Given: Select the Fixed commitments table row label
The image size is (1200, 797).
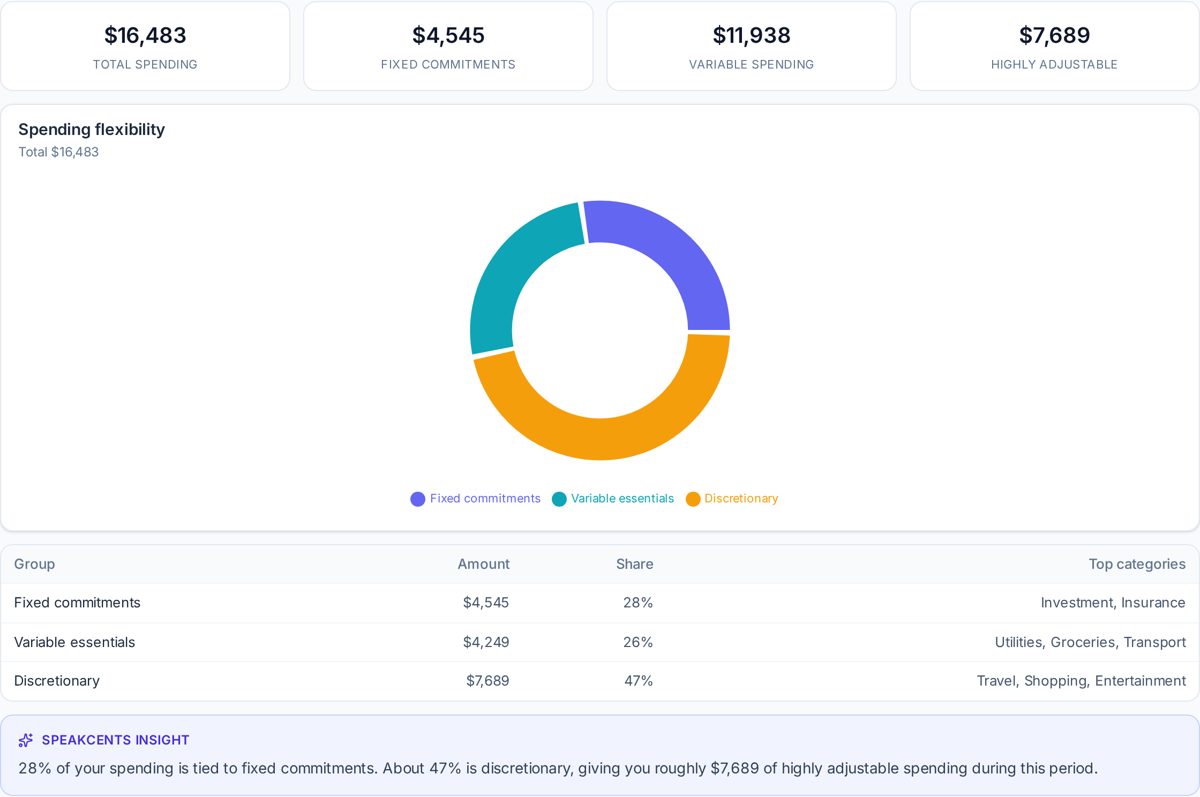Looking at the screenshot, I should (77, 603).
